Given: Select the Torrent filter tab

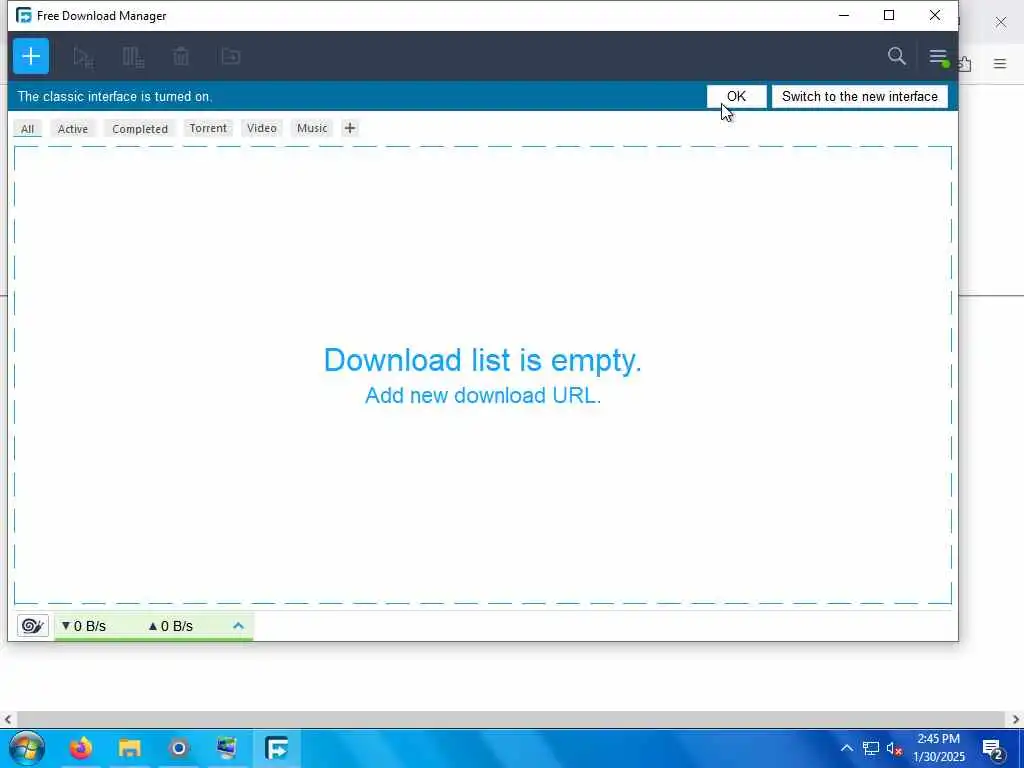Looking at the screenshot, I should (x=208, y=128).
